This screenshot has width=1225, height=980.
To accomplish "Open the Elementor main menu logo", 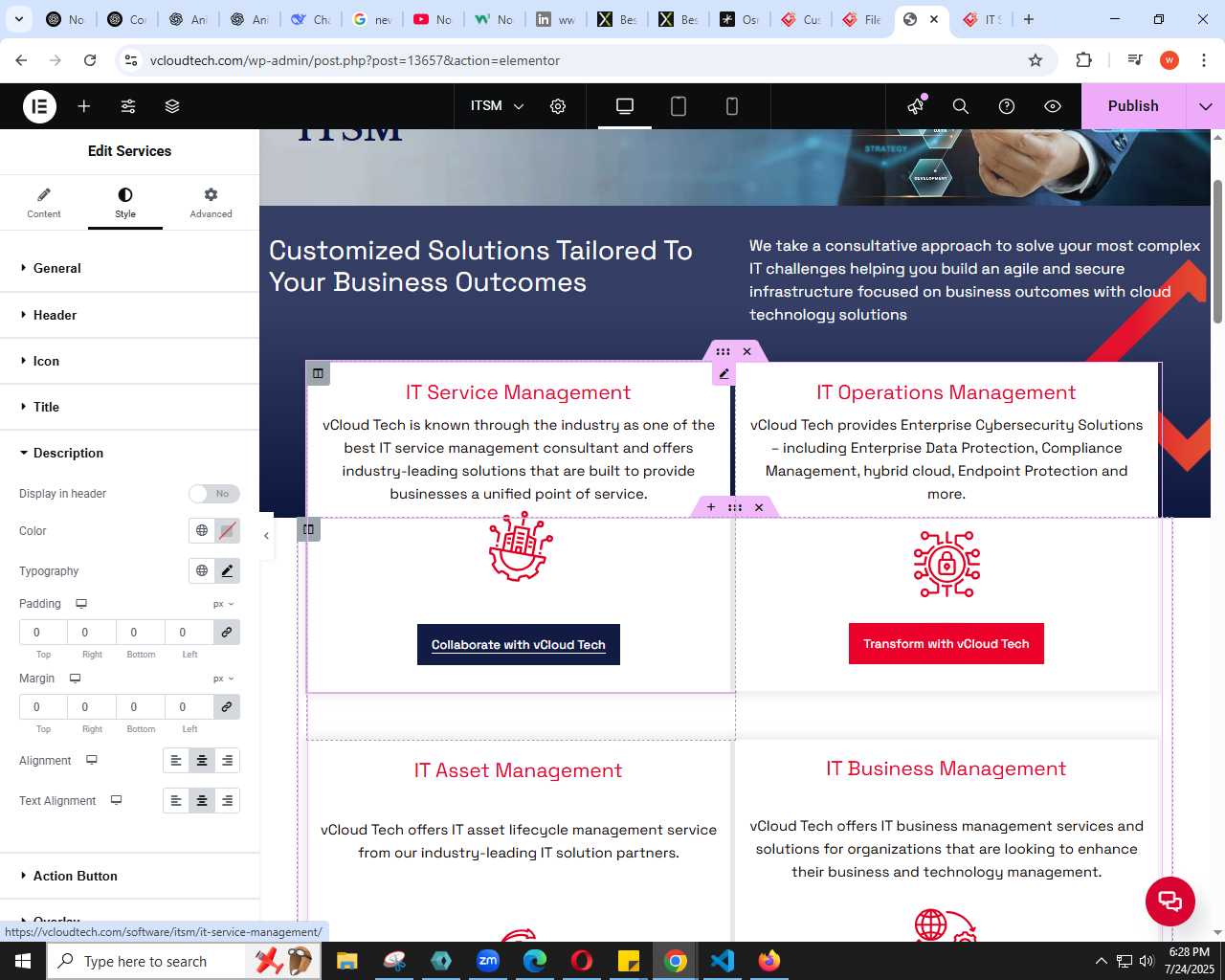I will 39,106.
